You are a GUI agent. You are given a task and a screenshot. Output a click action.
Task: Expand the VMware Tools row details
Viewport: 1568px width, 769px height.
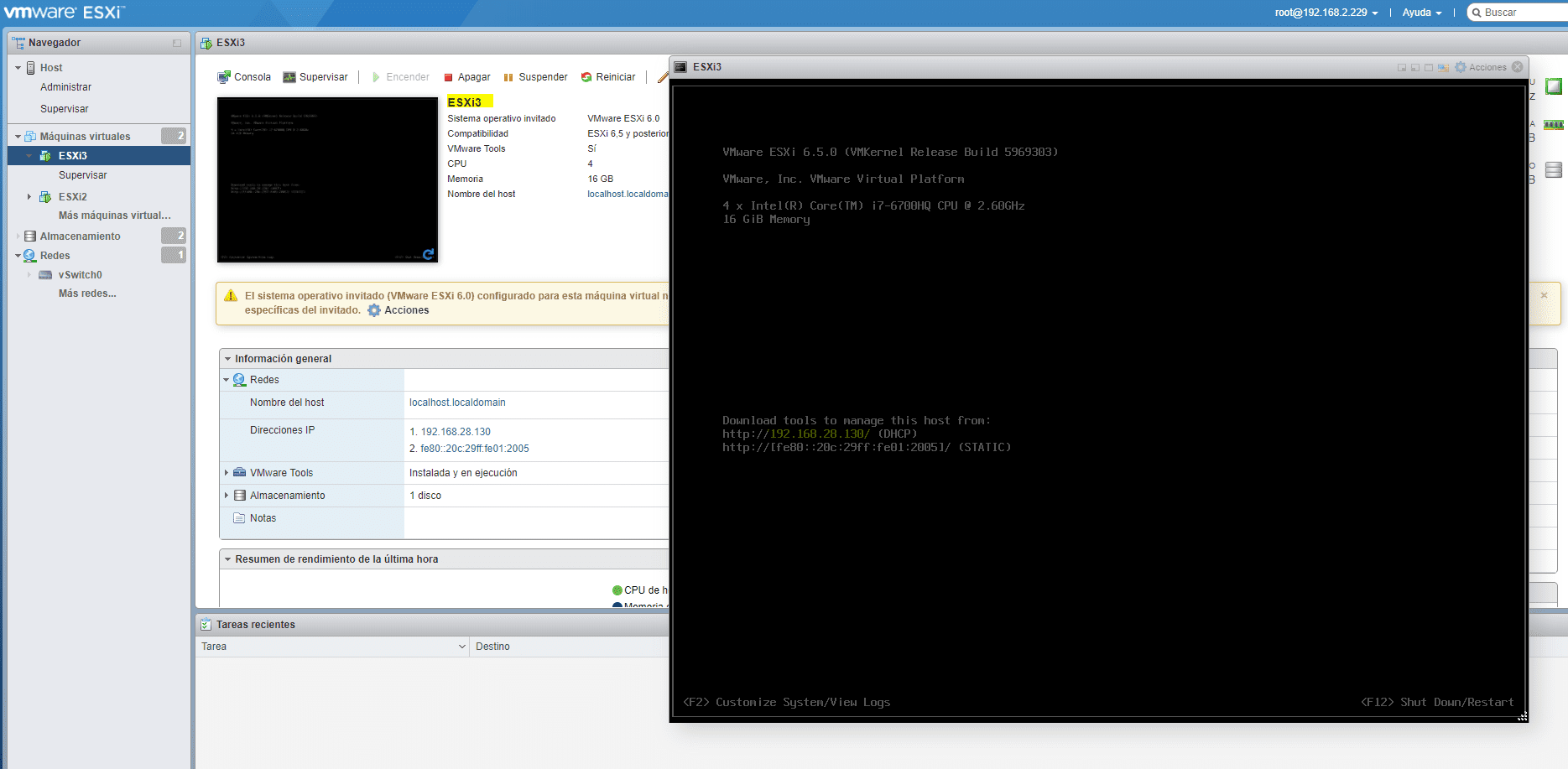coord(227,472)
